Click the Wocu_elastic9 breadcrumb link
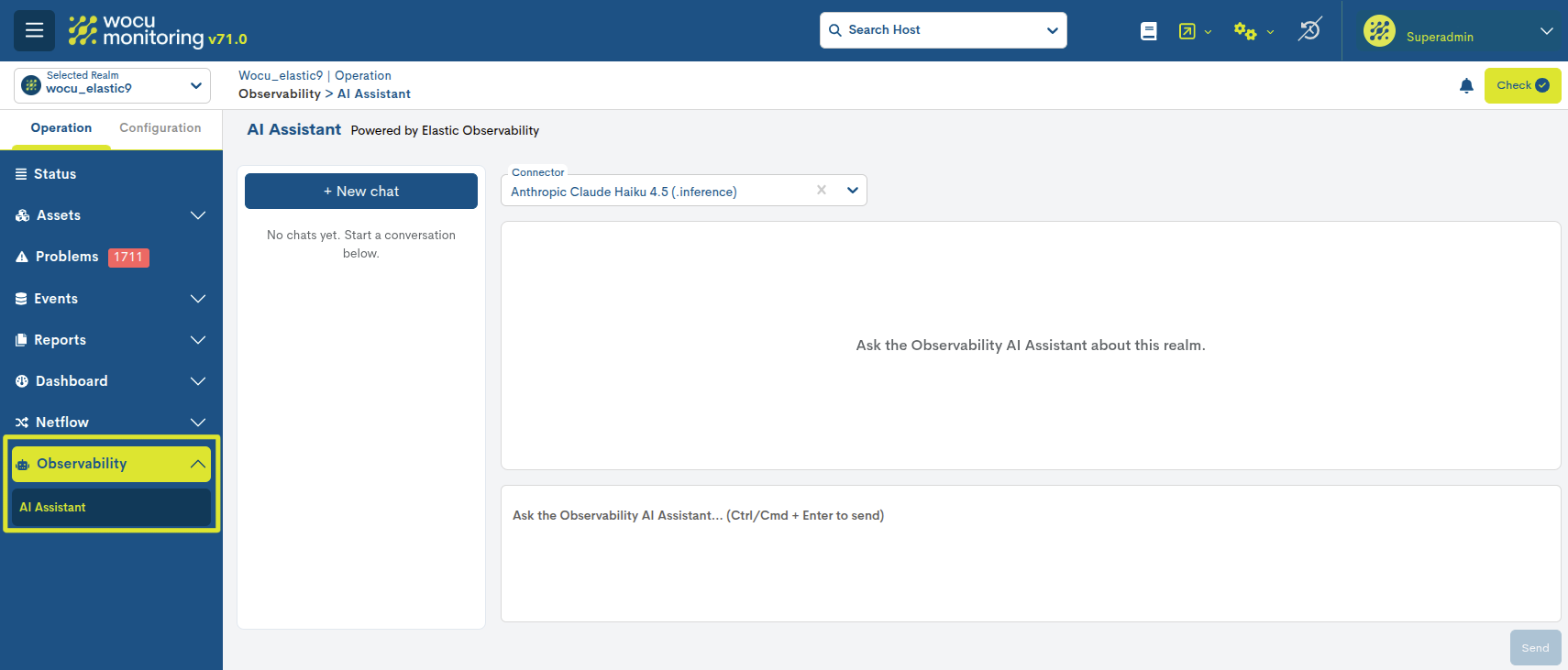The width and height of the screenshot is (1568, 670). (x=281, y=76)
